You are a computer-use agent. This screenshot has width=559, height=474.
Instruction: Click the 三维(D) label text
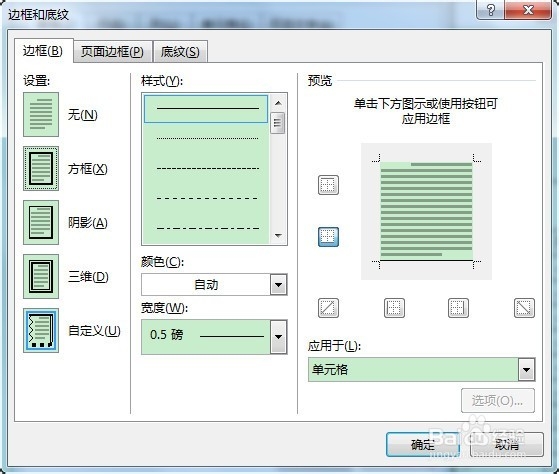click(x=88, y=277)
